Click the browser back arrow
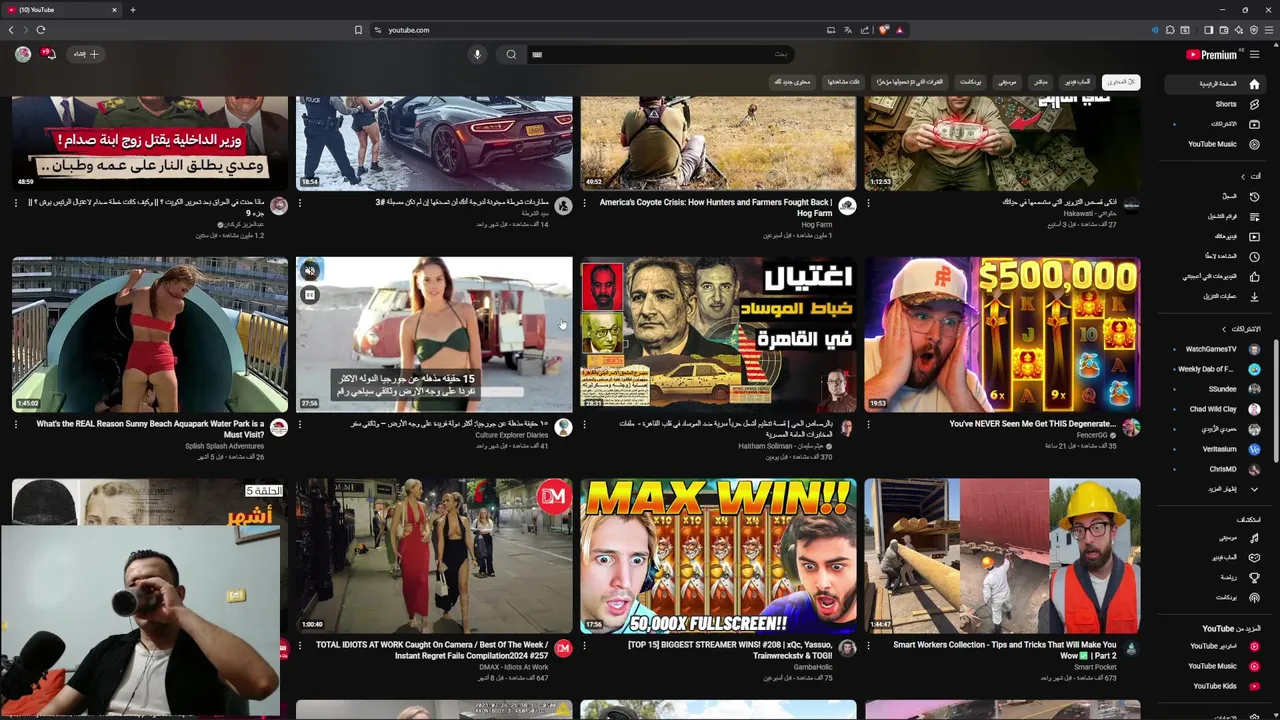This screenshot has height=720, width=1280. [11, 30]
